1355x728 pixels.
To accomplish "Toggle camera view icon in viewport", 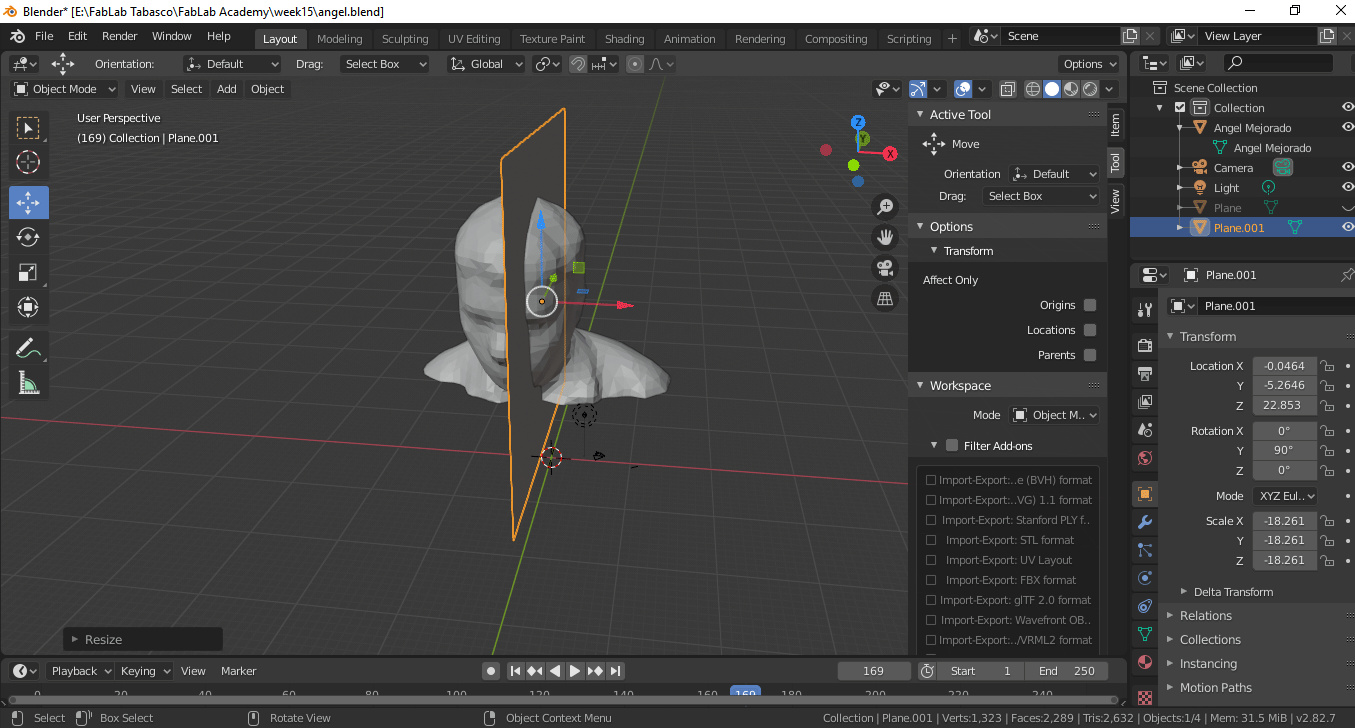I will 884,267.
